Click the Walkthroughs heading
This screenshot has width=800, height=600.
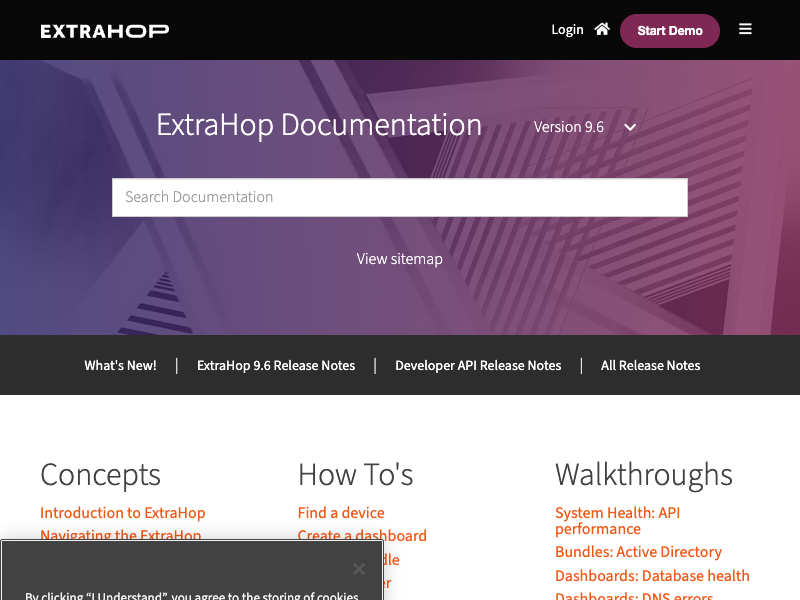pos(644,474)
